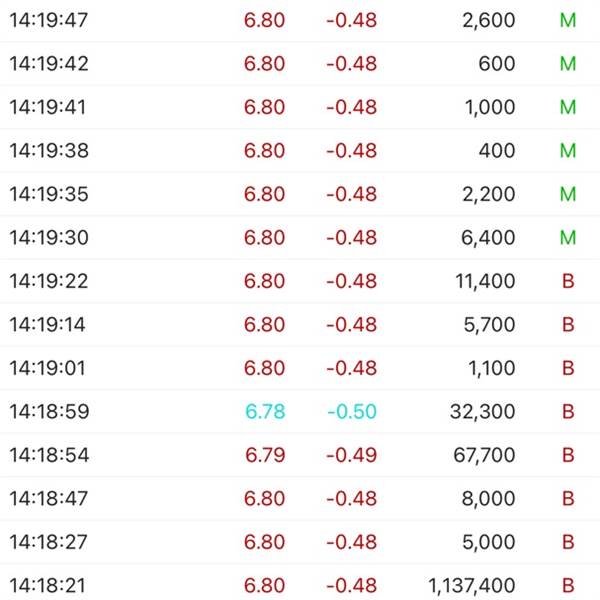Viewport: 600px width, 600px height.
Task: Tap the green M indicator at 14:19:41
Action: click(568, 107)
